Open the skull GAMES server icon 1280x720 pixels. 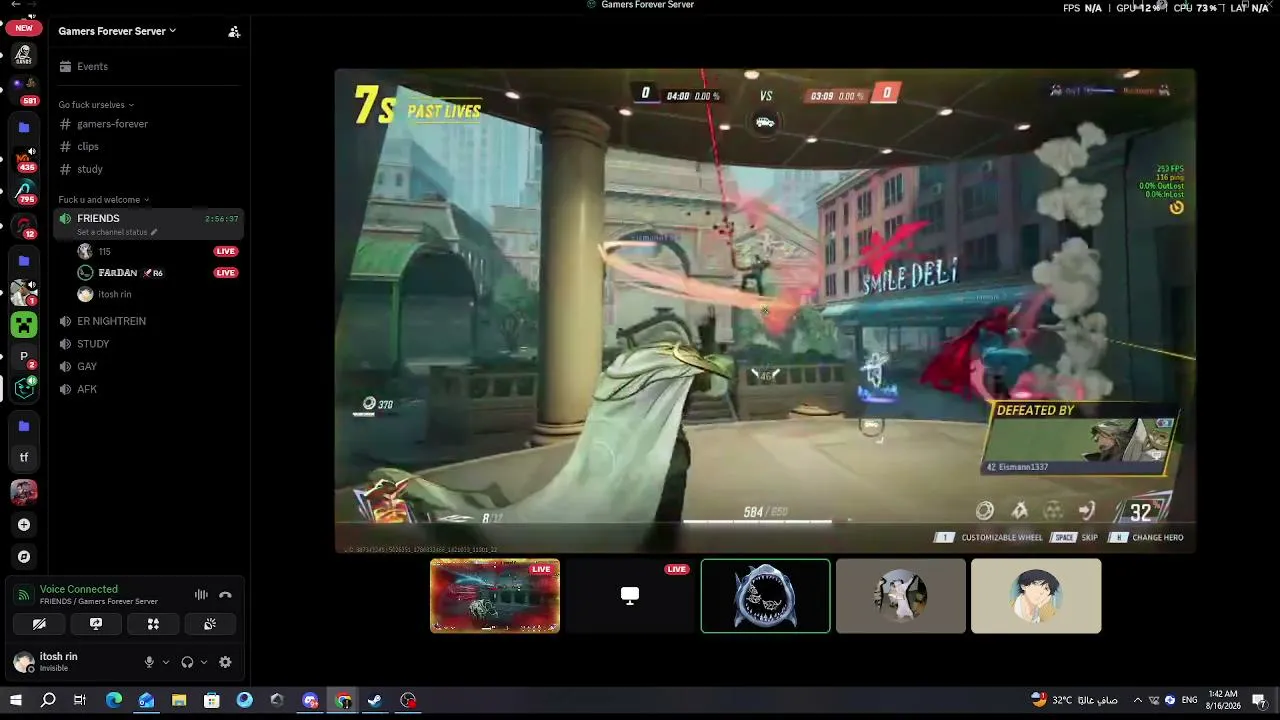coord(24,55)
